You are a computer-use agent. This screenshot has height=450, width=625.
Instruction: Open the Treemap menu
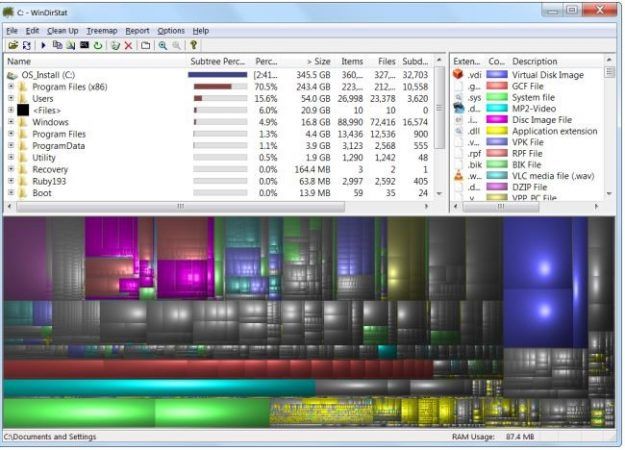(102, 31)
